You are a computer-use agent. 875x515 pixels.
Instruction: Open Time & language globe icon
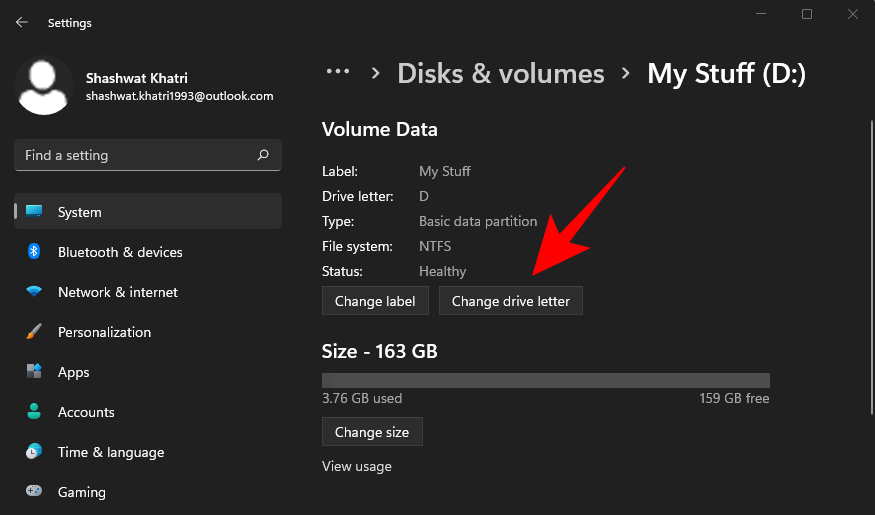click(x=34, y=452)
